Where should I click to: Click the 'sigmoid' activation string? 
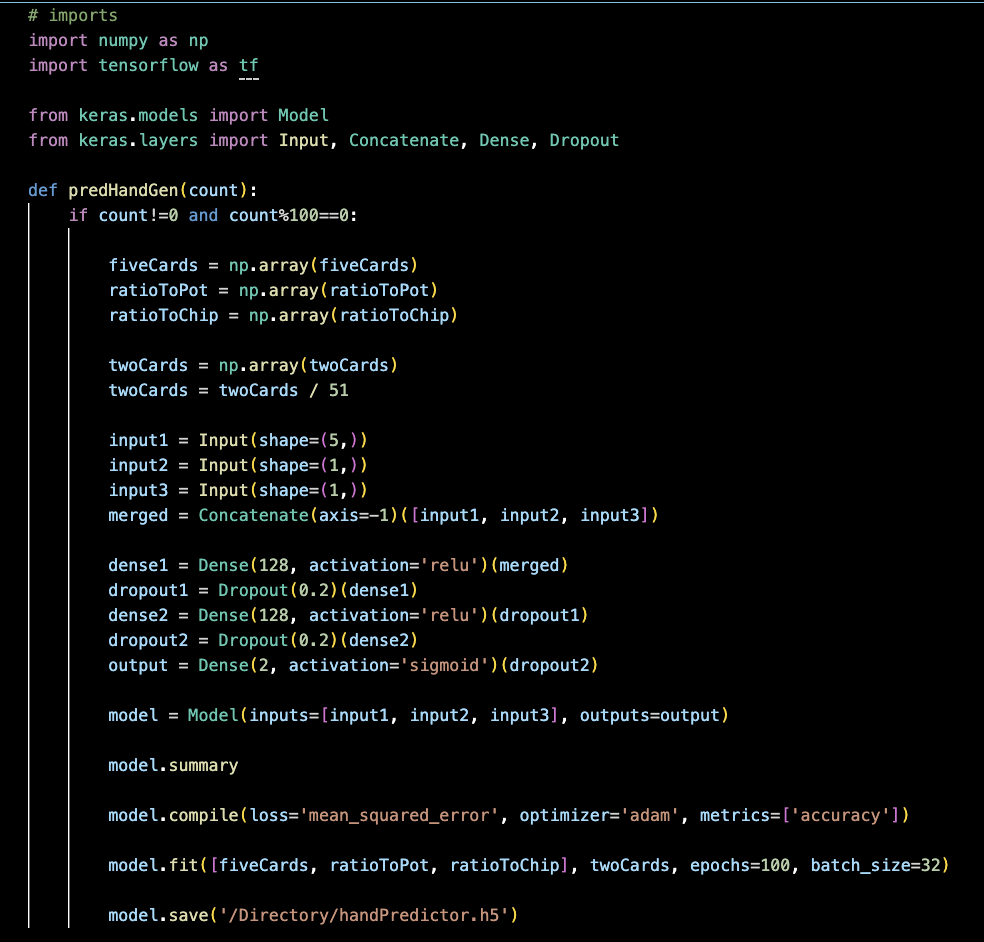pos(444,665)
